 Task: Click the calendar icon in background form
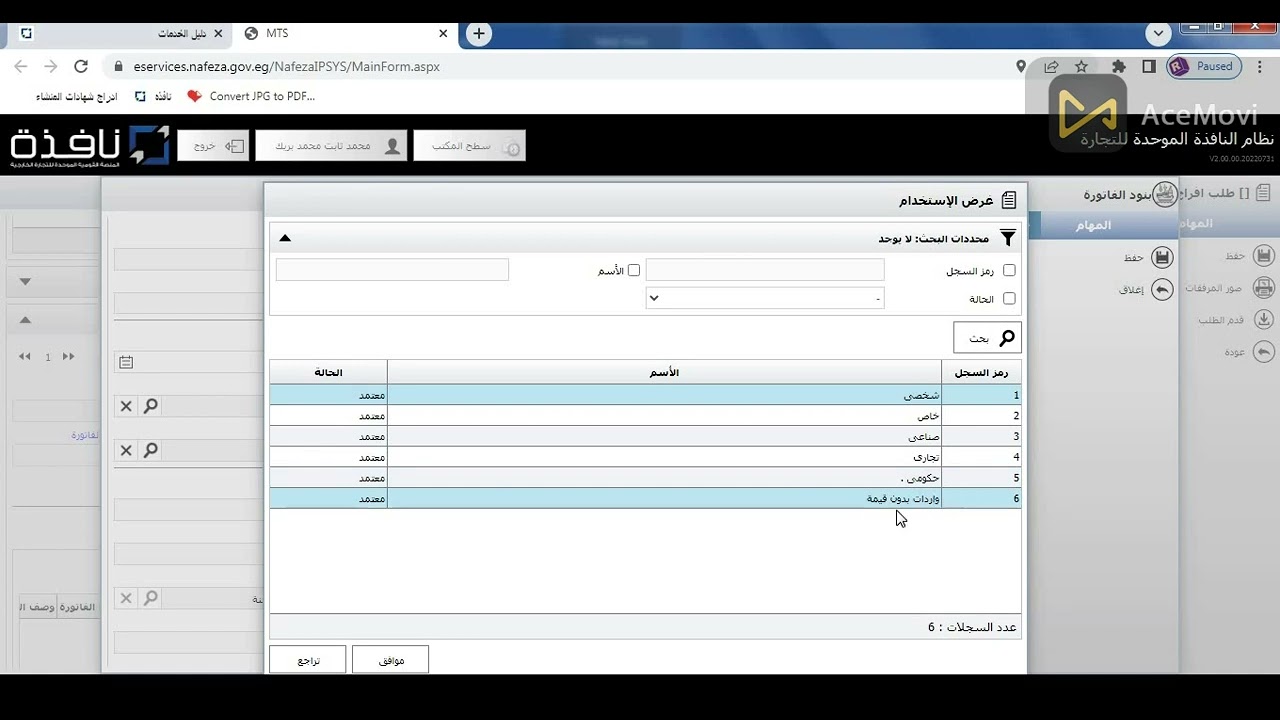126,362
